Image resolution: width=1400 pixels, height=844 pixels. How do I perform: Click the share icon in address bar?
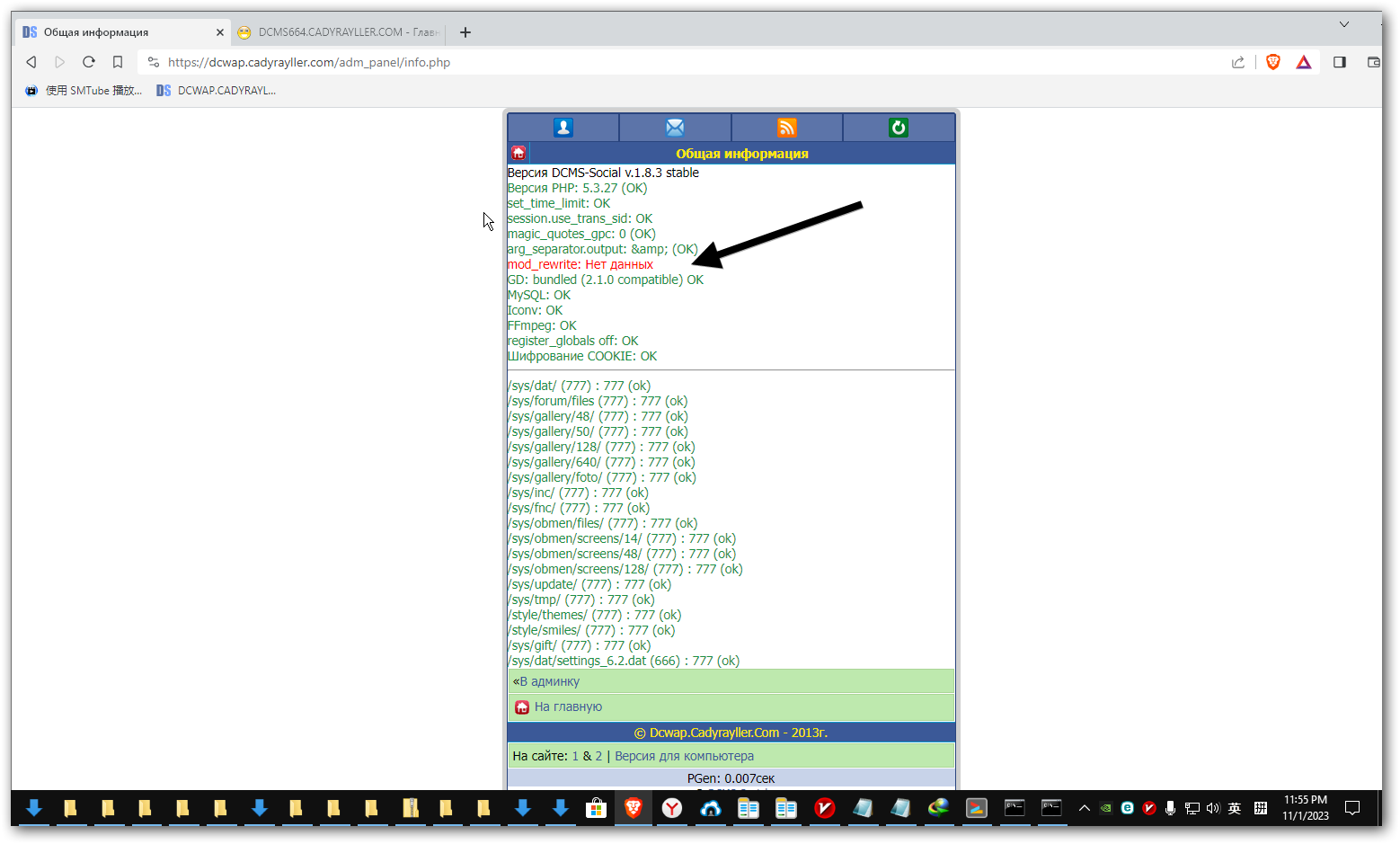(x=1238, y=62)
